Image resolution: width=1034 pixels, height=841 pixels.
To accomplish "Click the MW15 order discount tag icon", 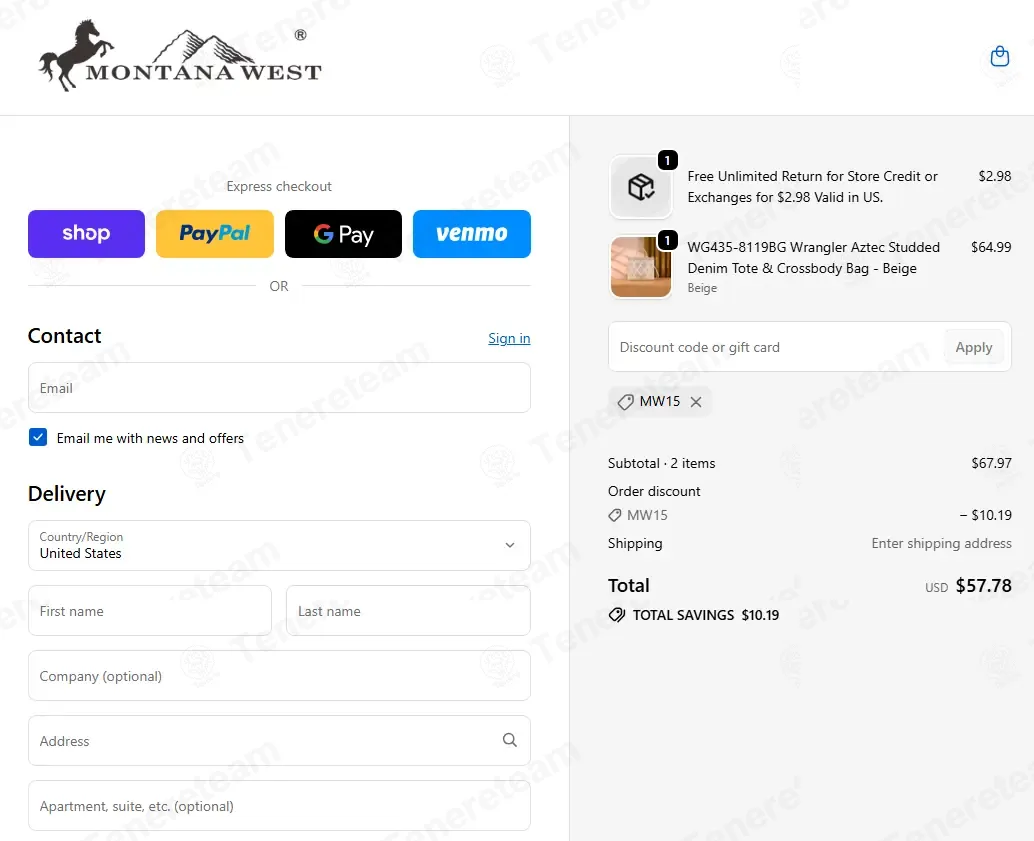I will point(615,515).
